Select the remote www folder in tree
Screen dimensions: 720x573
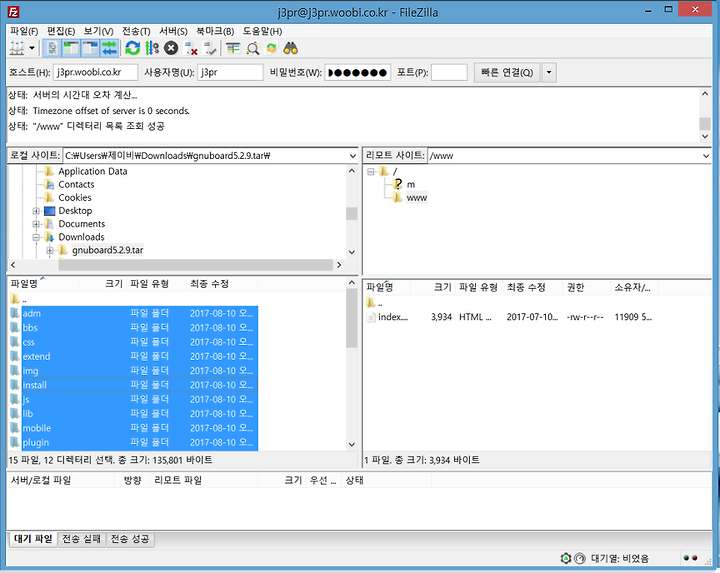[416, 198]
